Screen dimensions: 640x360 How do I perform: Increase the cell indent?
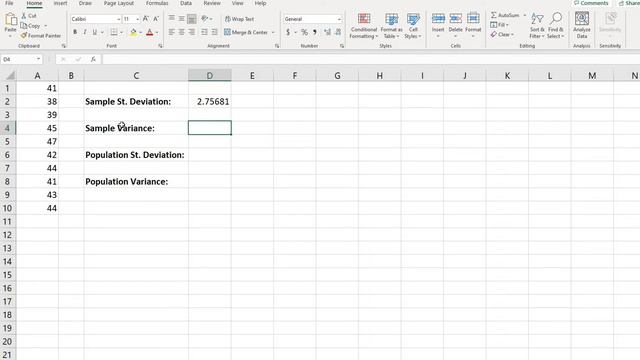pyautogui.click(x=214, y=32)
